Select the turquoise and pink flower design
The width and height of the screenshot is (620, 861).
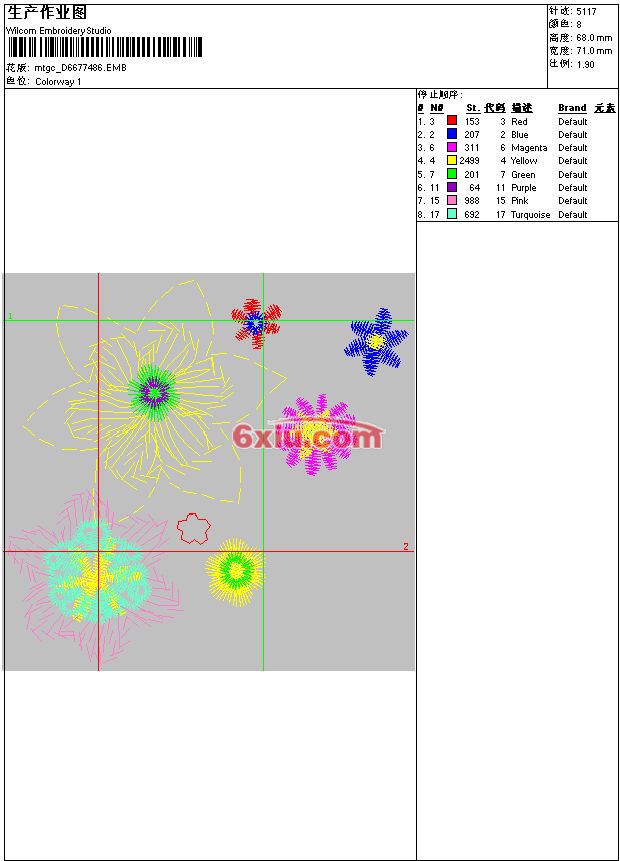point(94,578)
